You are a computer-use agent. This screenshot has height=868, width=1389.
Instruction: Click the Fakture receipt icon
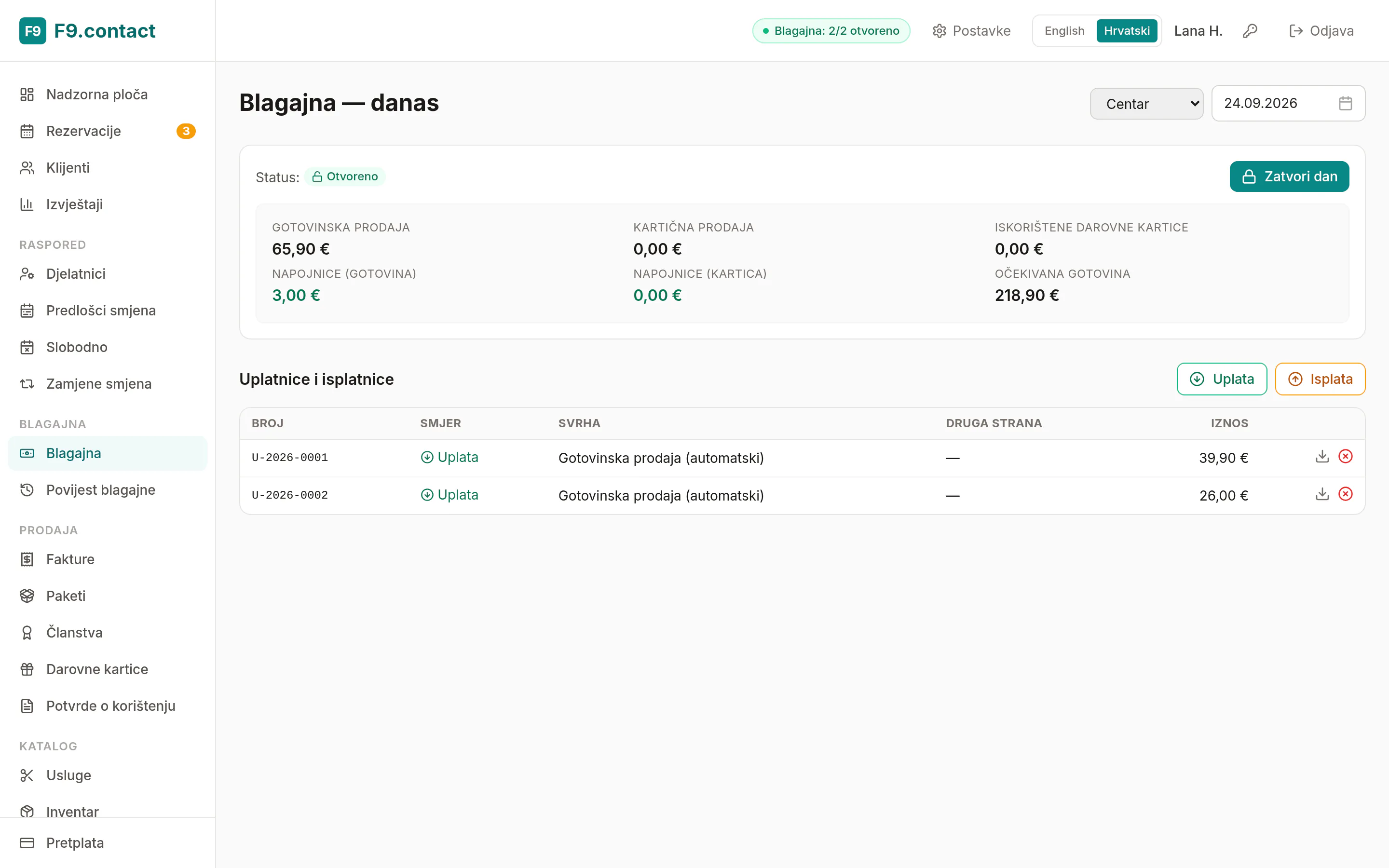(x=27, y=560)
